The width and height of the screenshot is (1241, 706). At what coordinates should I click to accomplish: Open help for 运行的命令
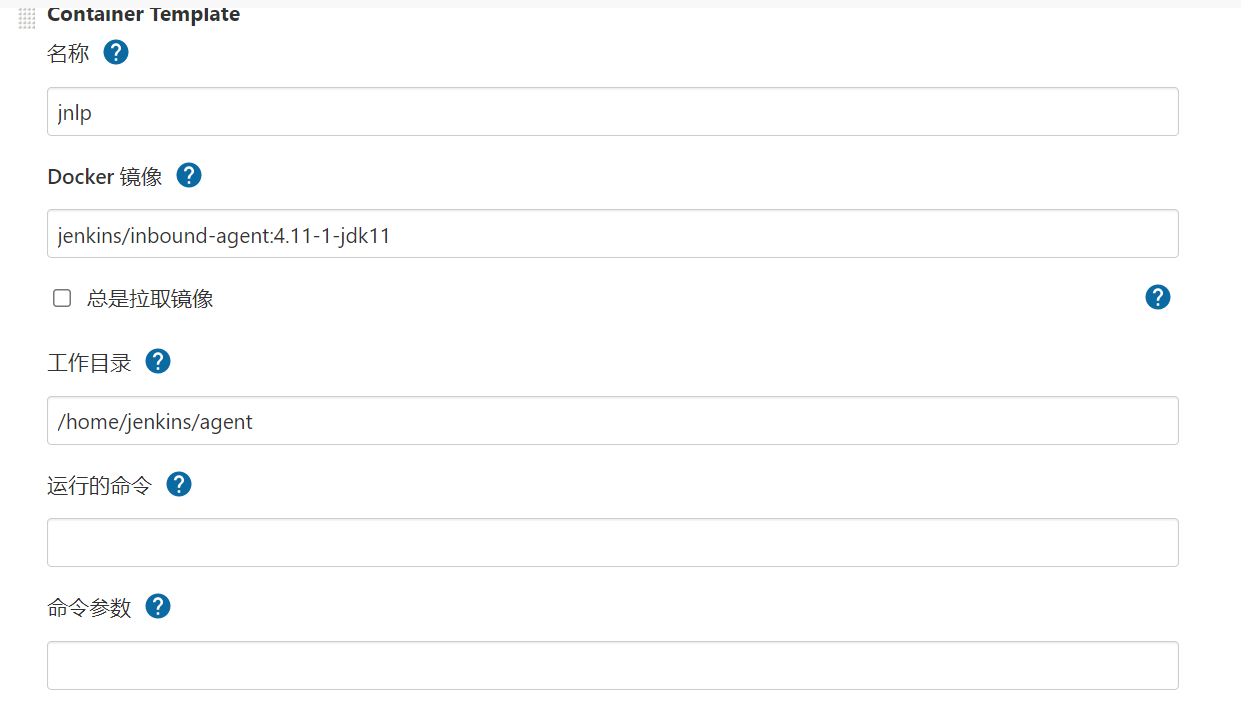point(178,484)
